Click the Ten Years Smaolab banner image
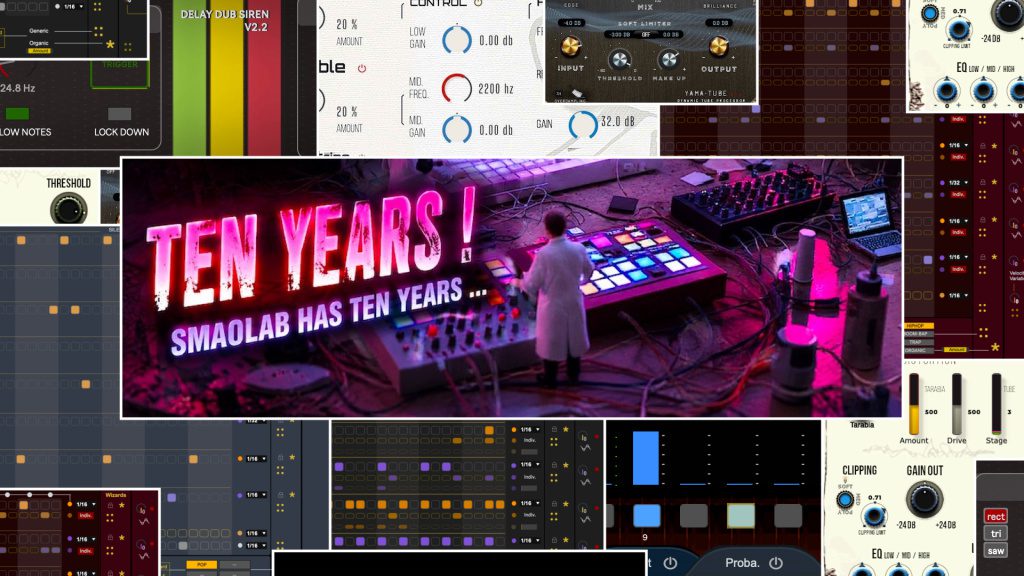Screen dimensions: 1024x576 pyautogui.click(x=512, y=287)
